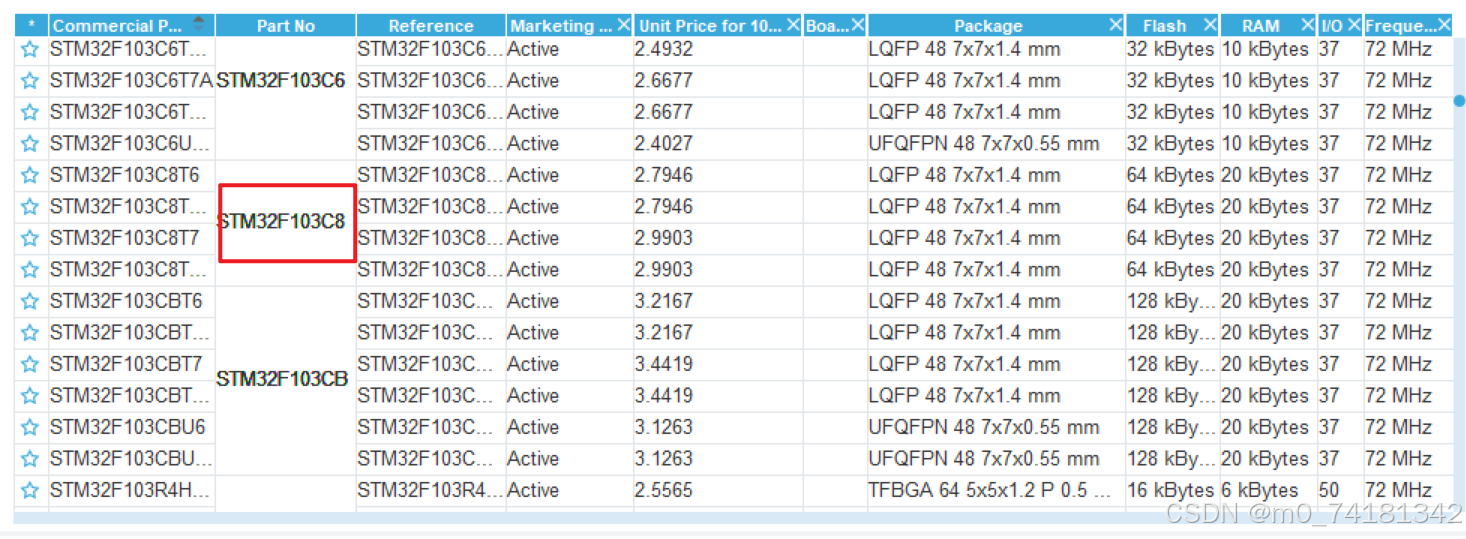Click Active status in STM32F103C6T7A row

point(569,81)
